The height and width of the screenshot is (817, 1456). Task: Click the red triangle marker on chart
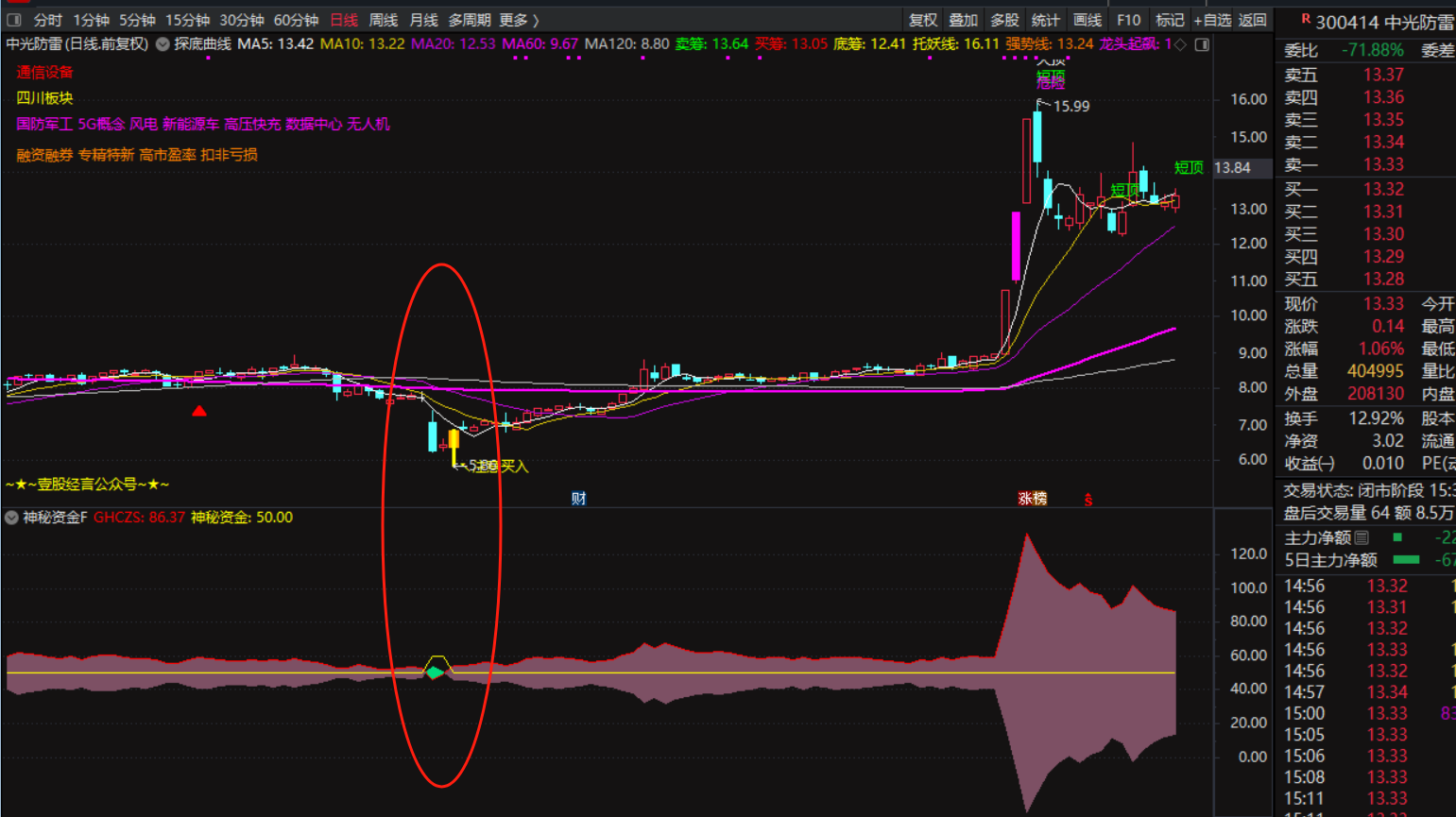pyautogui.click(x=199, y=411)
